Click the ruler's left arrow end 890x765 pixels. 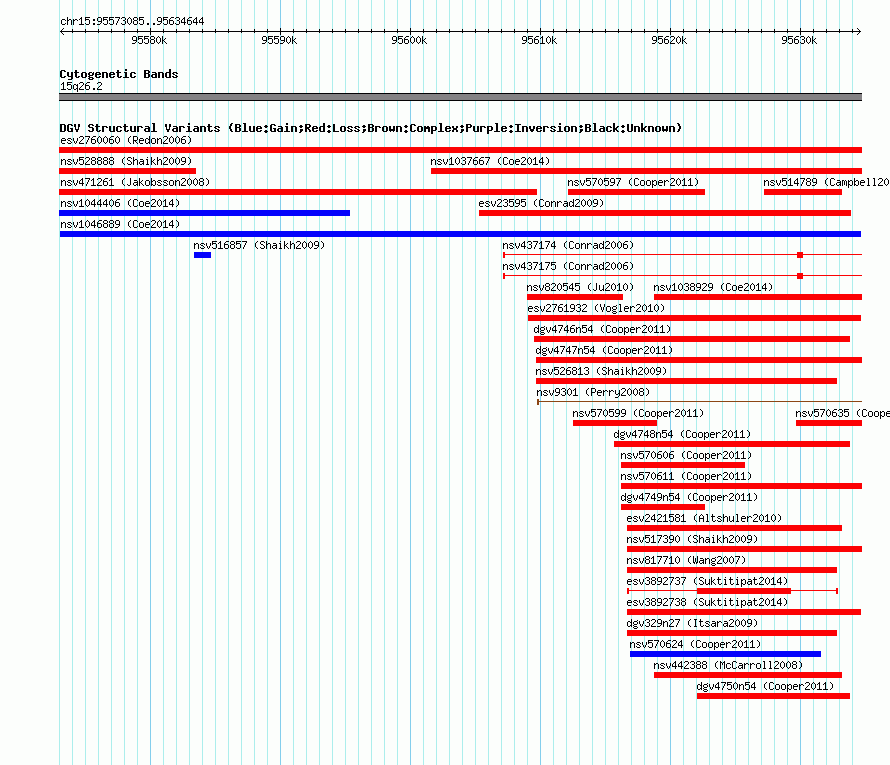pyautogui.click(x=62, y=31)
